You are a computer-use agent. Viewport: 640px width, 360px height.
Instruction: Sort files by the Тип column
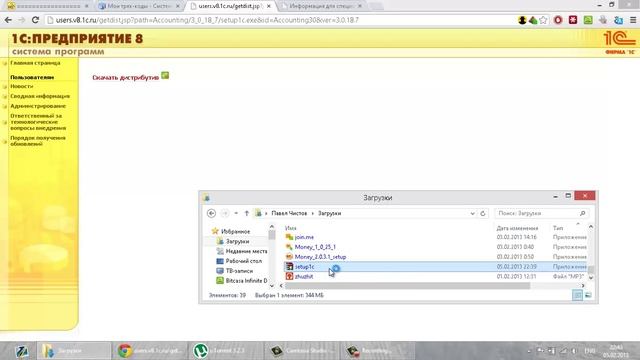tap(558, 228)
